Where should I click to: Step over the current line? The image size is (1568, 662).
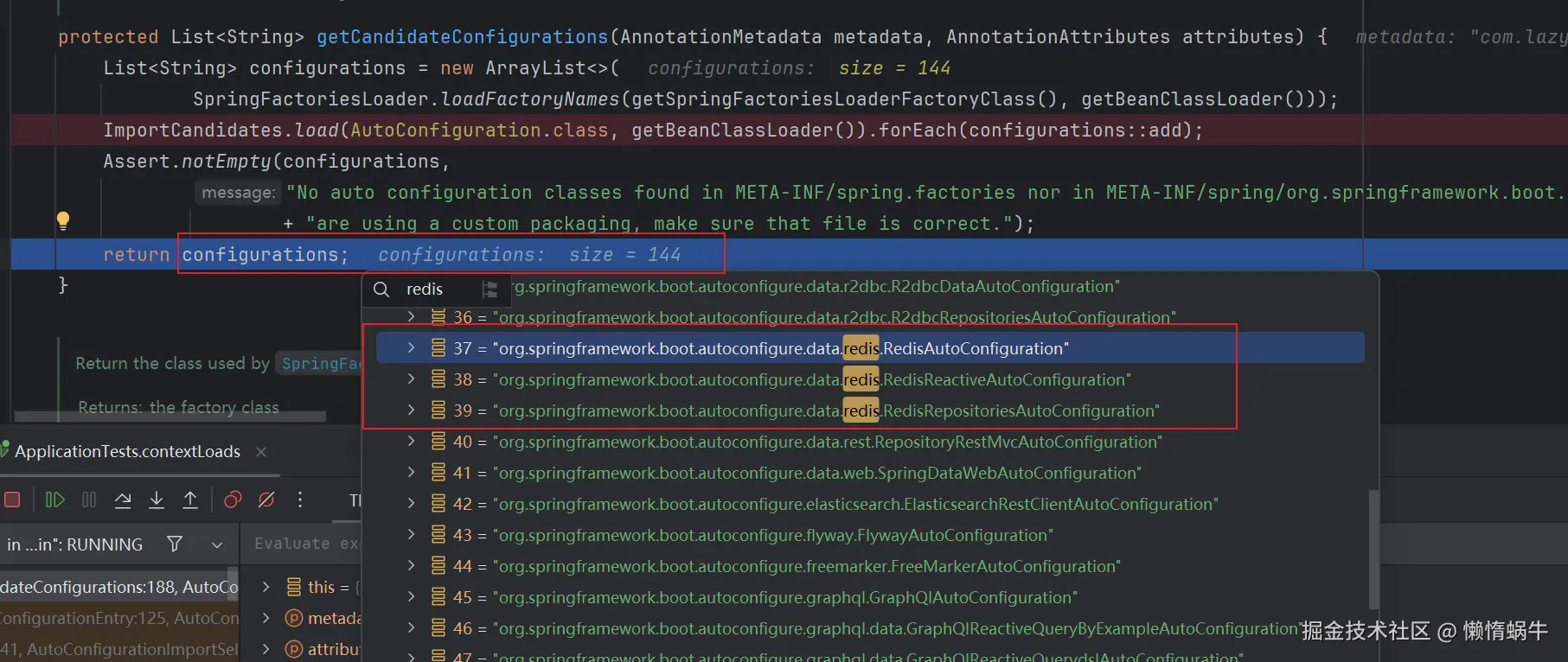click(x=123, y=500)
